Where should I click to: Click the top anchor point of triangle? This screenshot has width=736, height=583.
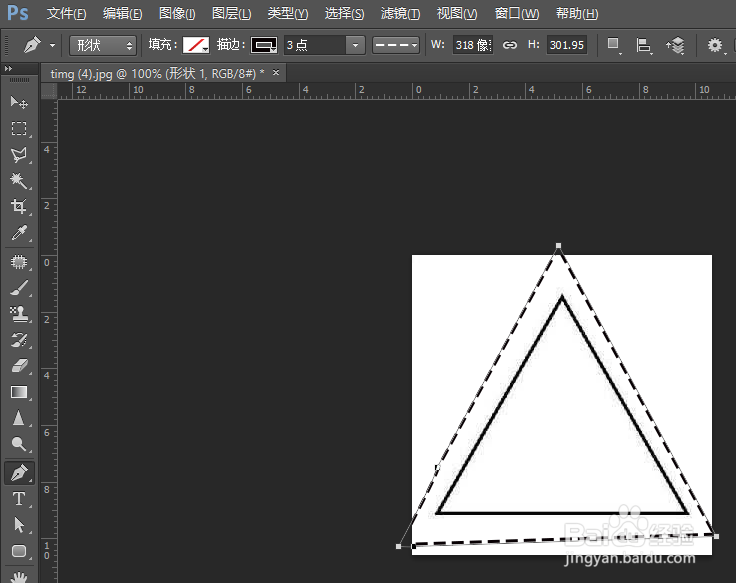[x=558, y=245]
